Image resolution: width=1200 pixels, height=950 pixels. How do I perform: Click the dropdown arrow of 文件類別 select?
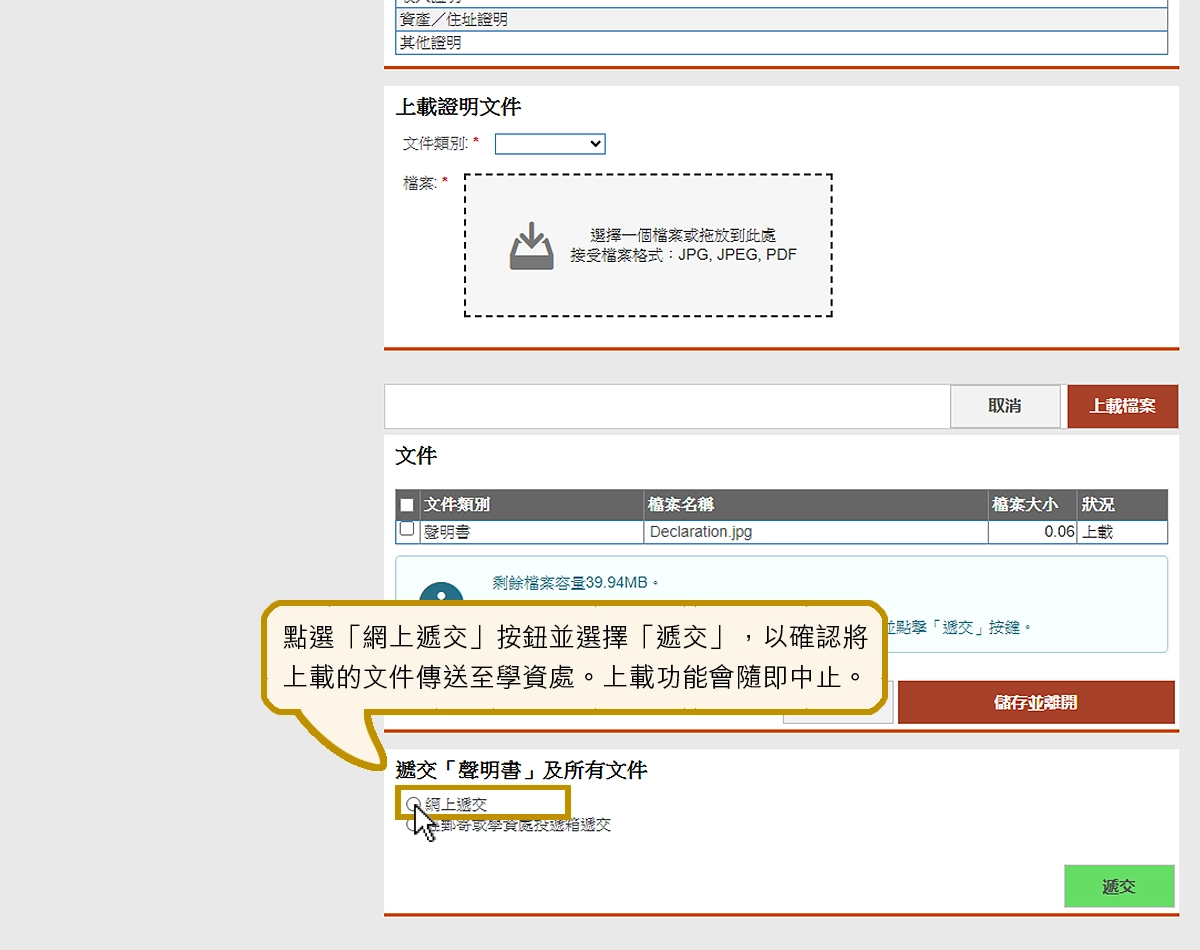tap(596, 144)
